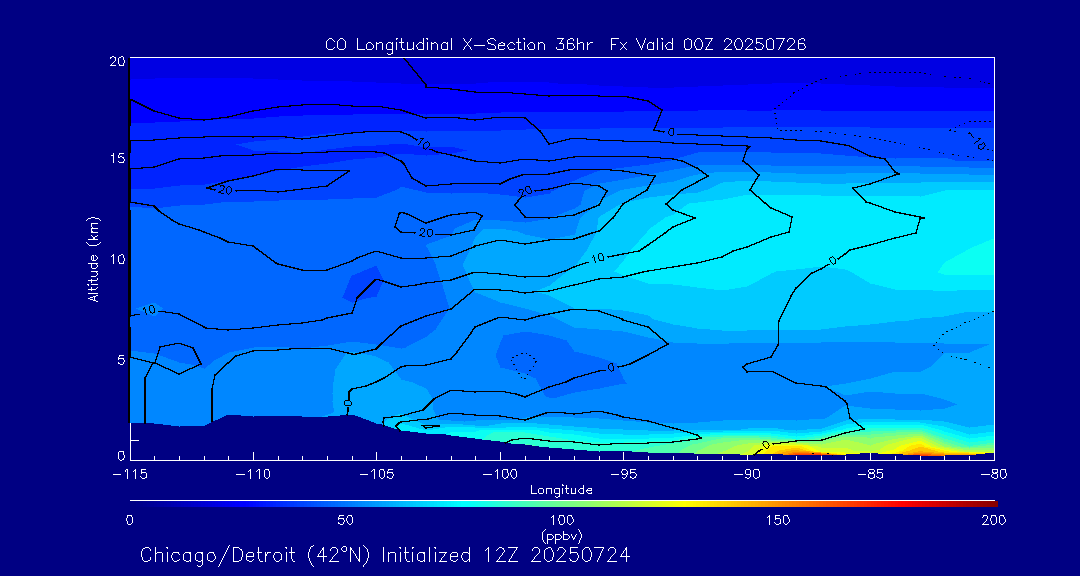The image size is (1080, 576).
Task: Select the "Initialized 12Z 20250724" footer text
Action: (x=506, y=555)
